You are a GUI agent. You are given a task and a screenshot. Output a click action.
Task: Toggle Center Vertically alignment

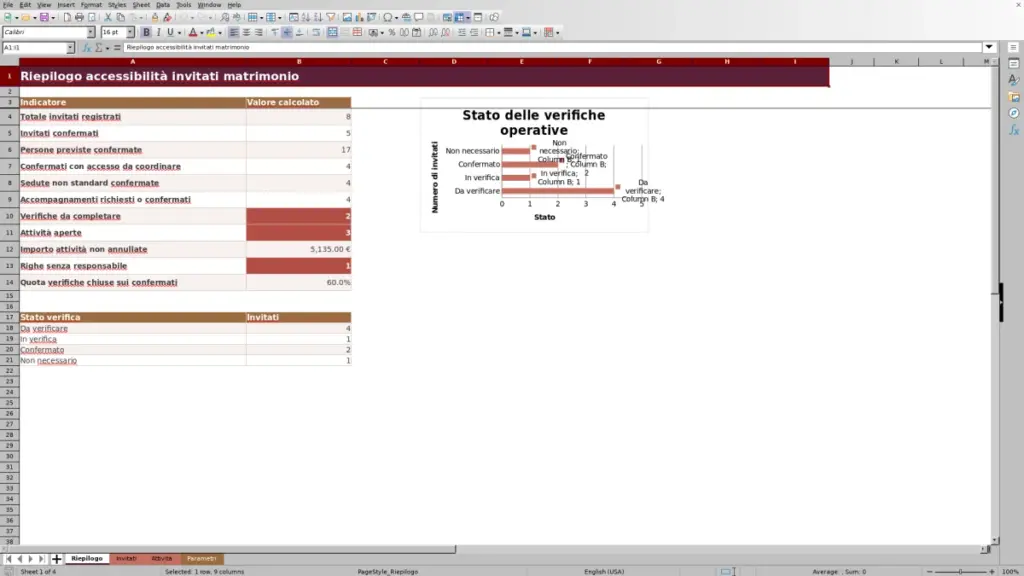point(287,33)
